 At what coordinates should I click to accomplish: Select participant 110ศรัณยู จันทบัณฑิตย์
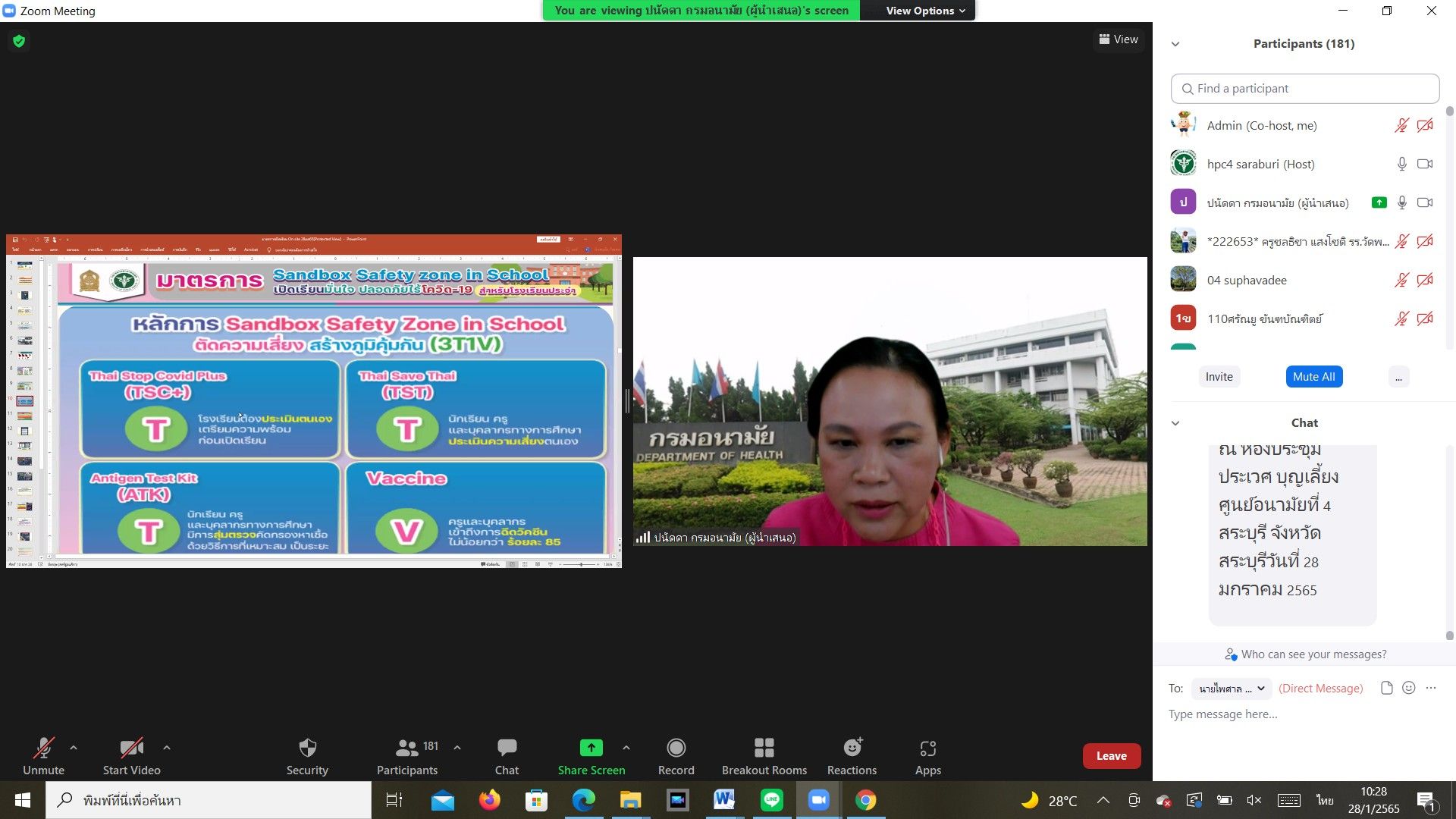coord(1301,318)
